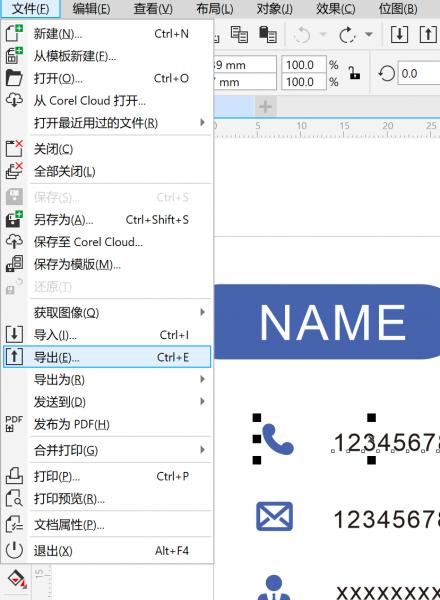Open the 文件(F) menu
Image resolution: width=440 pixels, height=600 pixels.
point(31,8)
